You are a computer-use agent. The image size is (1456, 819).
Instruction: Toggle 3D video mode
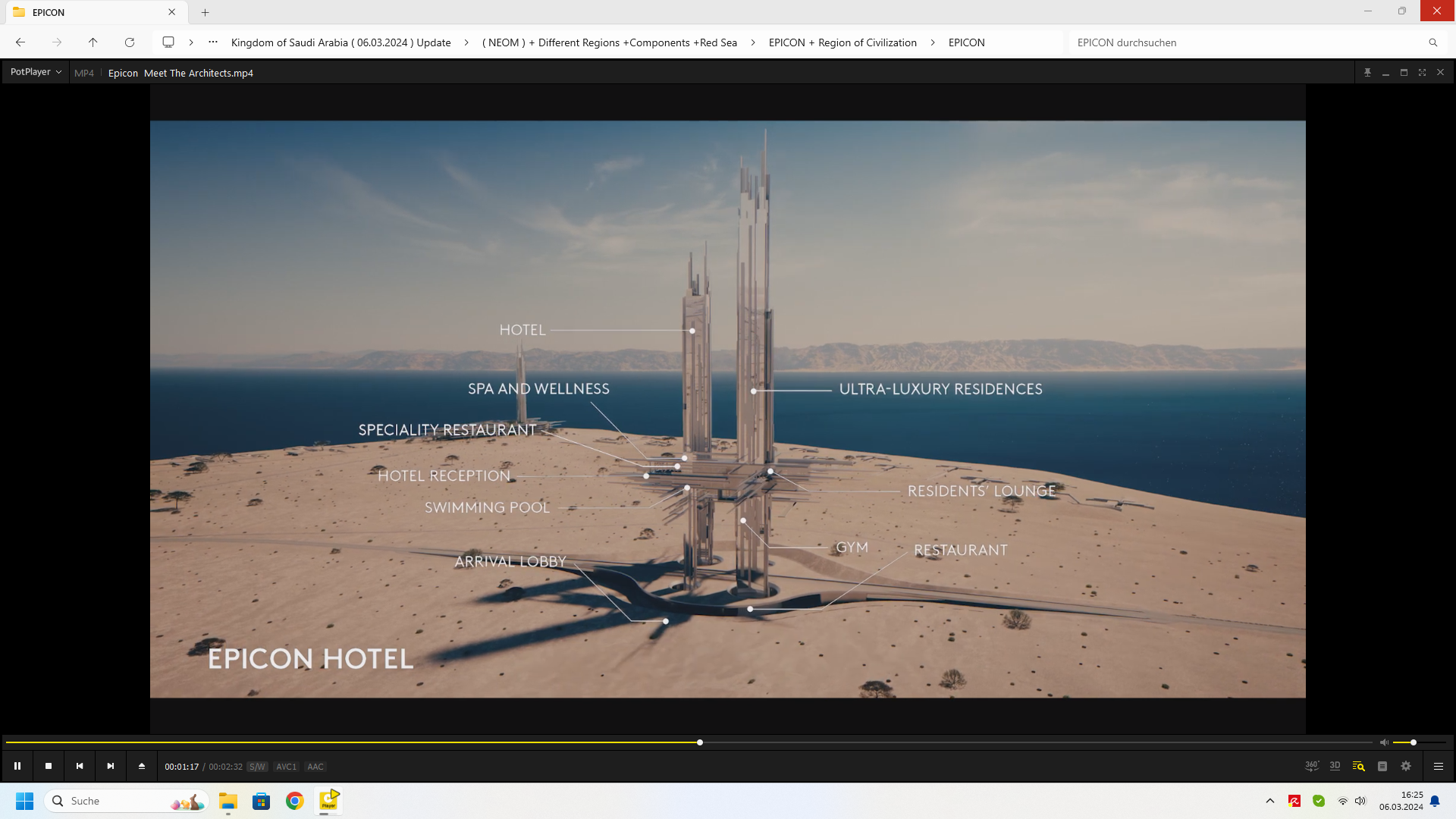click(x=1335, y=766)
